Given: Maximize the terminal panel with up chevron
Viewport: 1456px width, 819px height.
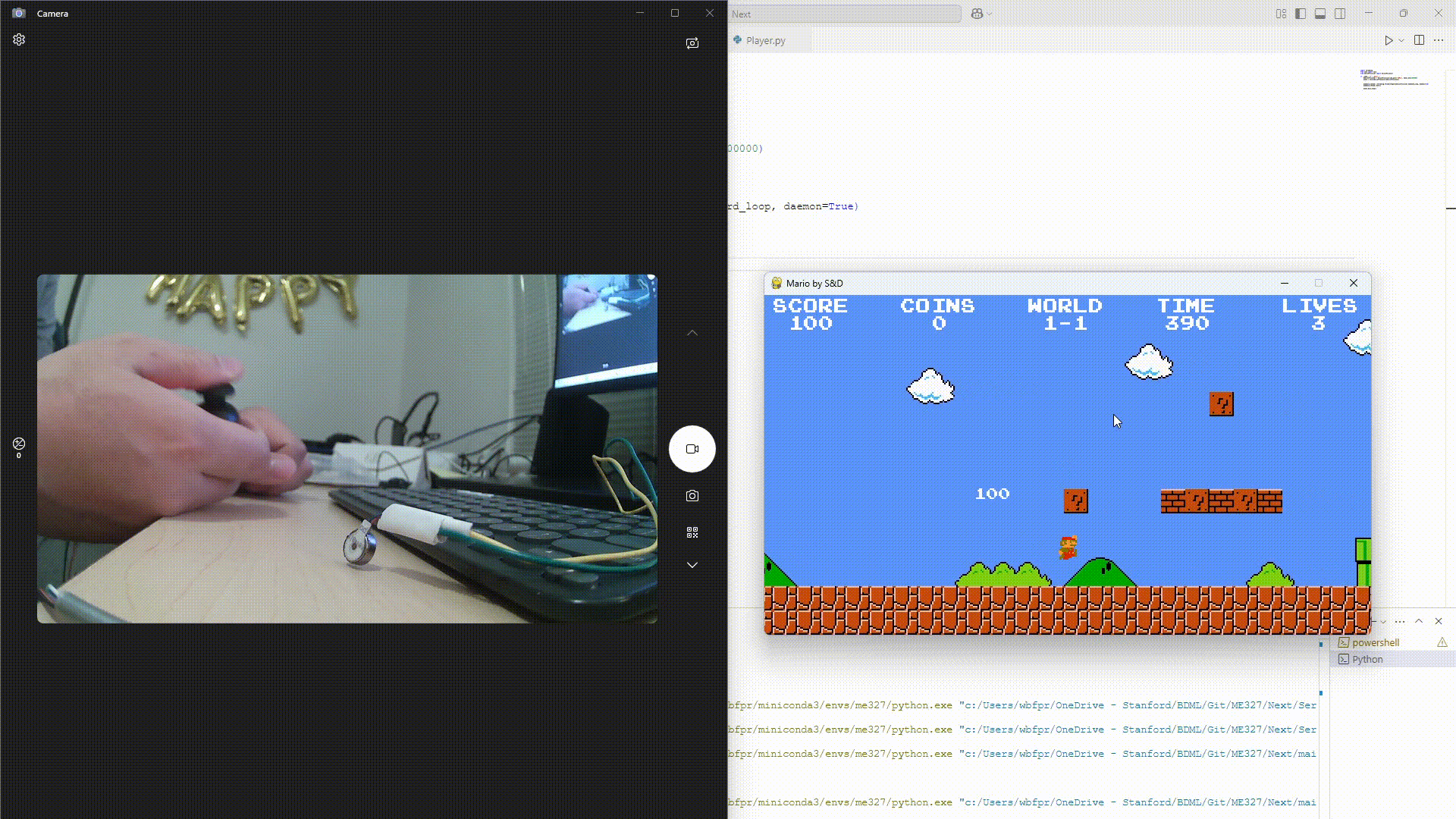Looking at the screenshot, I should (x=1419, y=621).
